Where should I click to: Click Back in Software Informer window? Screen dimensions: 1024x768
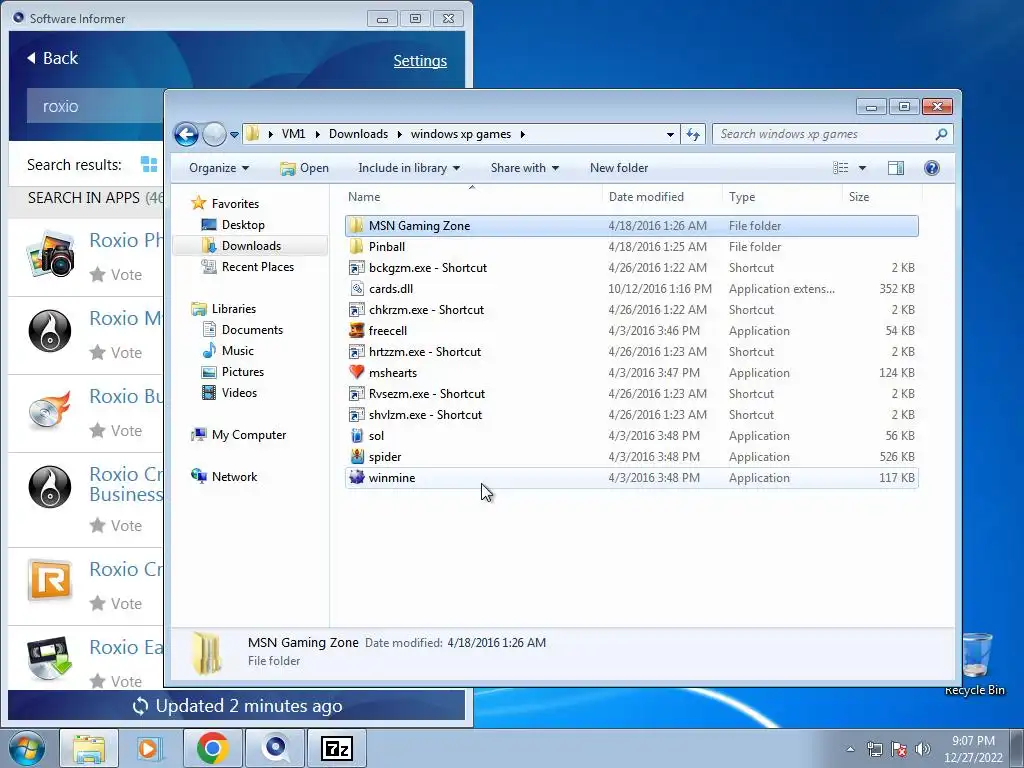52,58
